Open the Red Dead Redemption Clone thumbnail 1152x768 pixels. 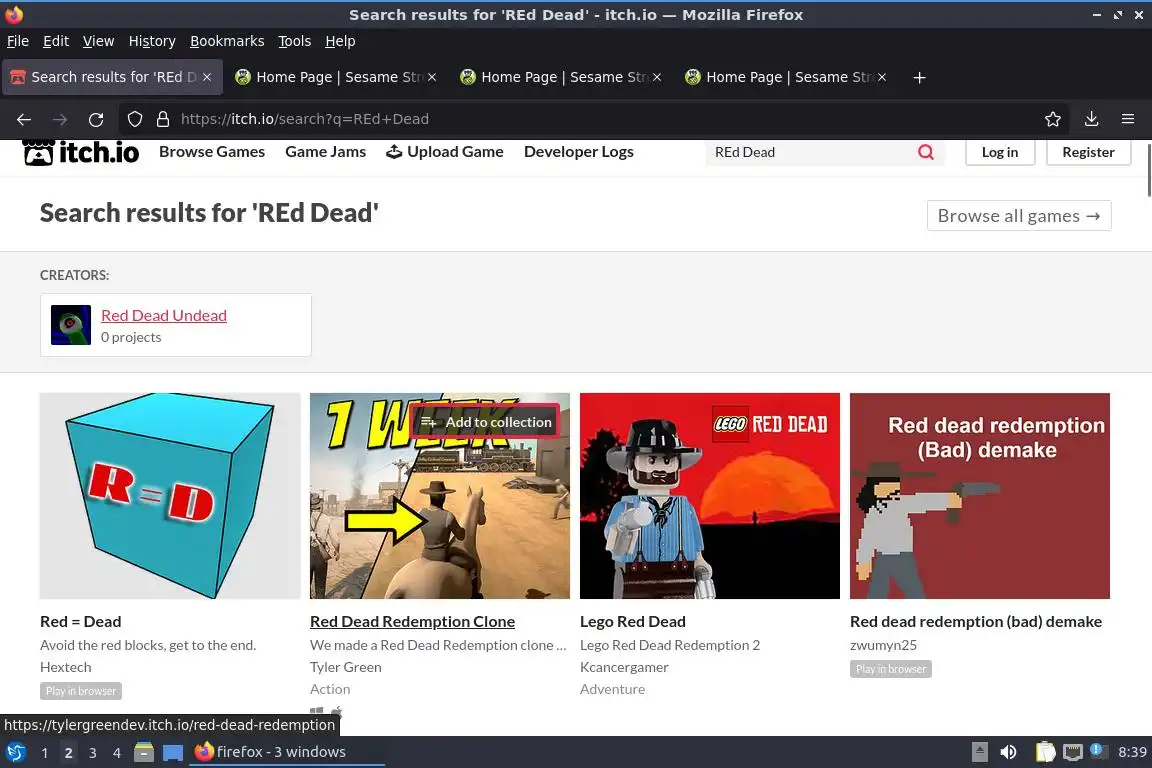440,496
